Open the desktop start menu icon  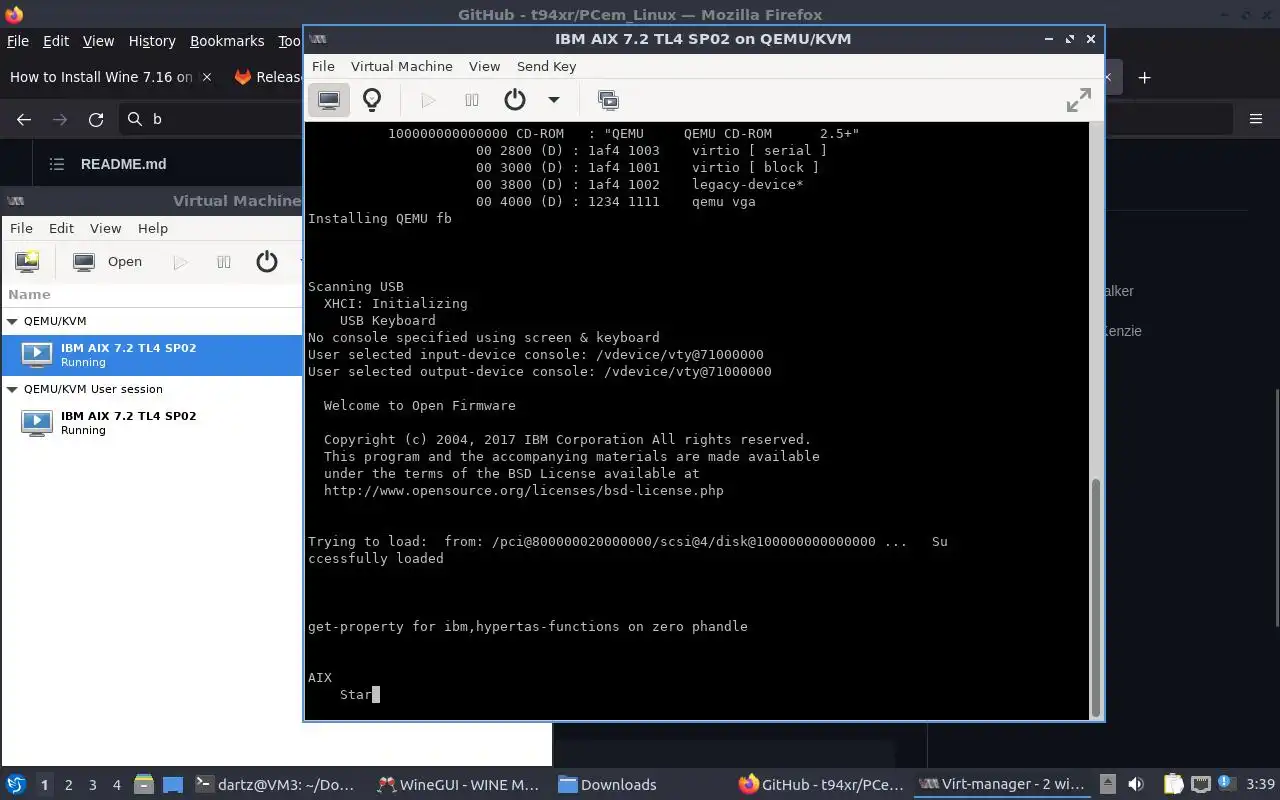pos(16,785)
